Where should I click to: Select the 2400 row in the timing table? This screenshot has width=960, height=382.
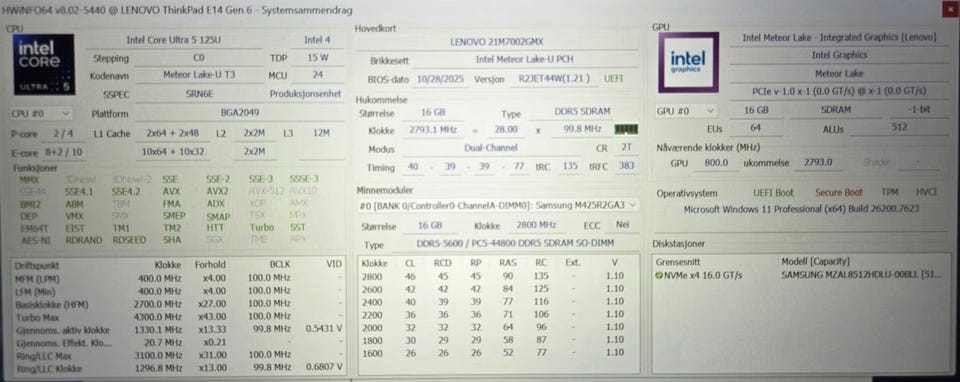tap(498, 302)
